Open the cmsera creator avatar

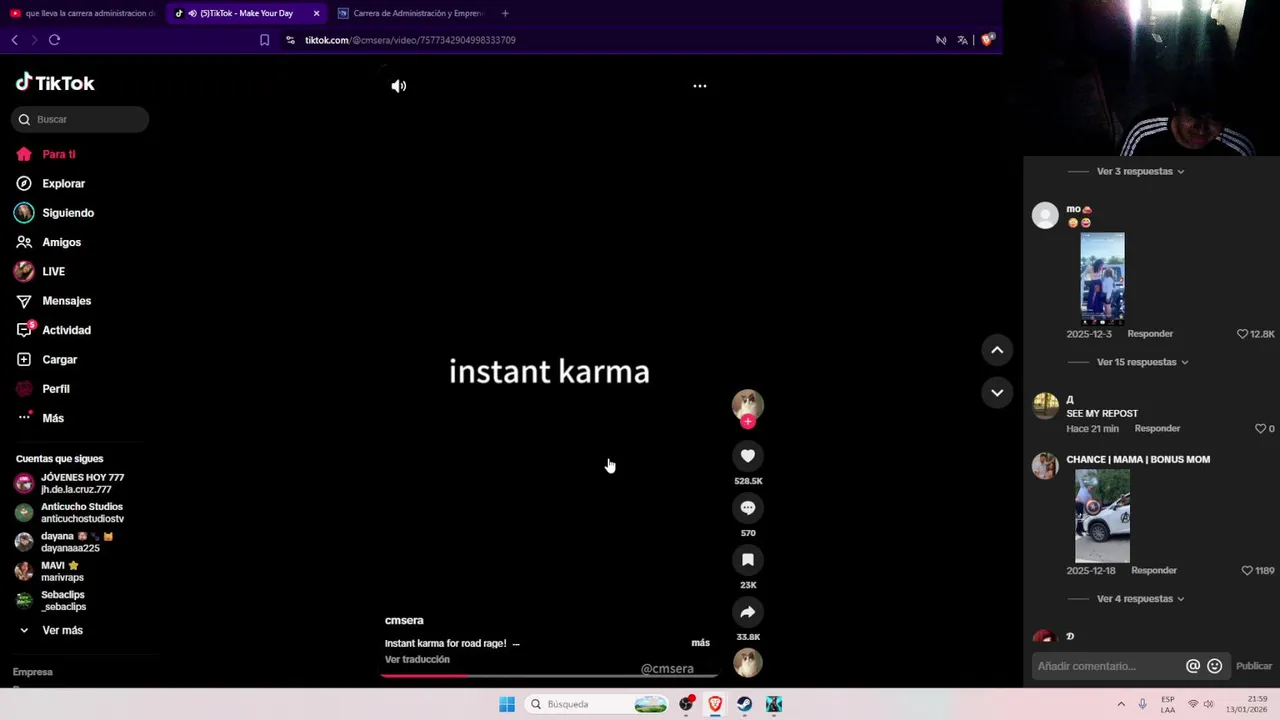click(x=748, y=404)
